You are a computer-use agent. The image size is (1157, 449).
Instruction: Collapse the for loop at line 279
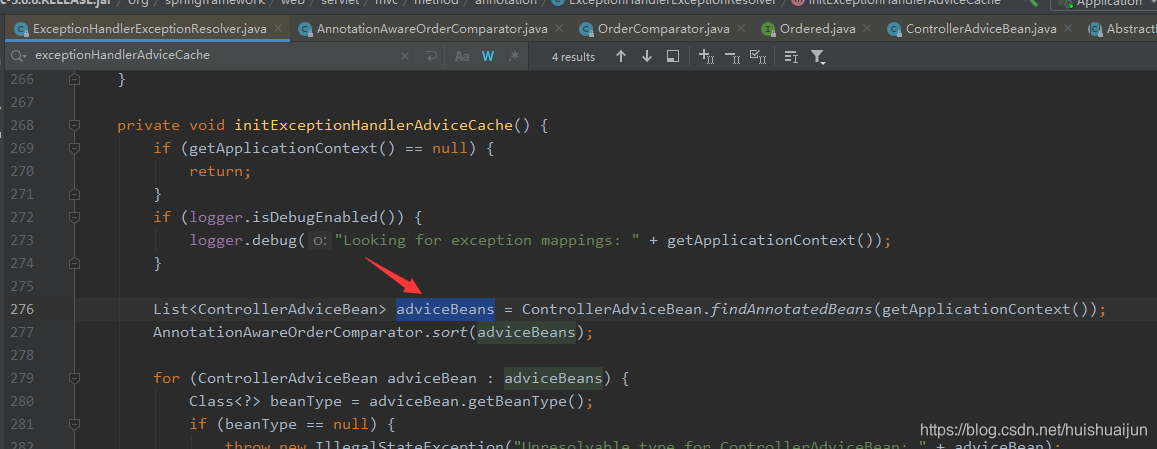74,378
